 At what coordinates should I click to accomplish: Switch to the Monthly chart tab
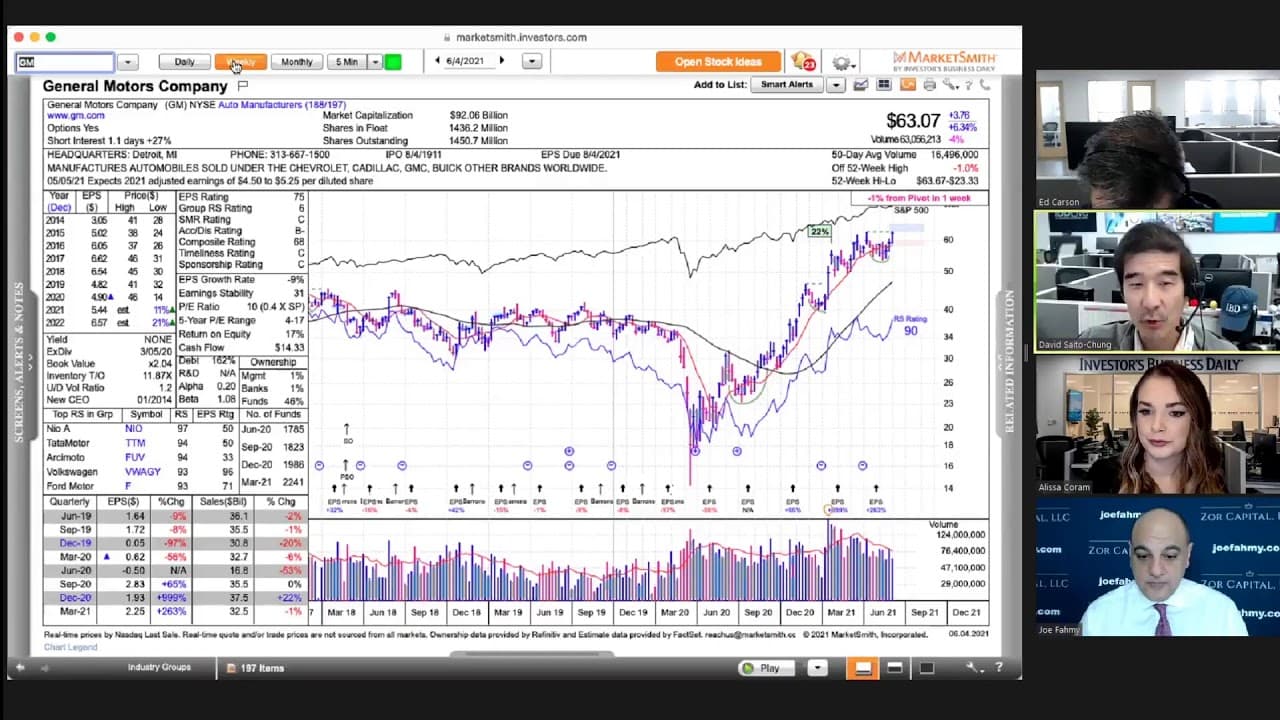click(296, 62)
